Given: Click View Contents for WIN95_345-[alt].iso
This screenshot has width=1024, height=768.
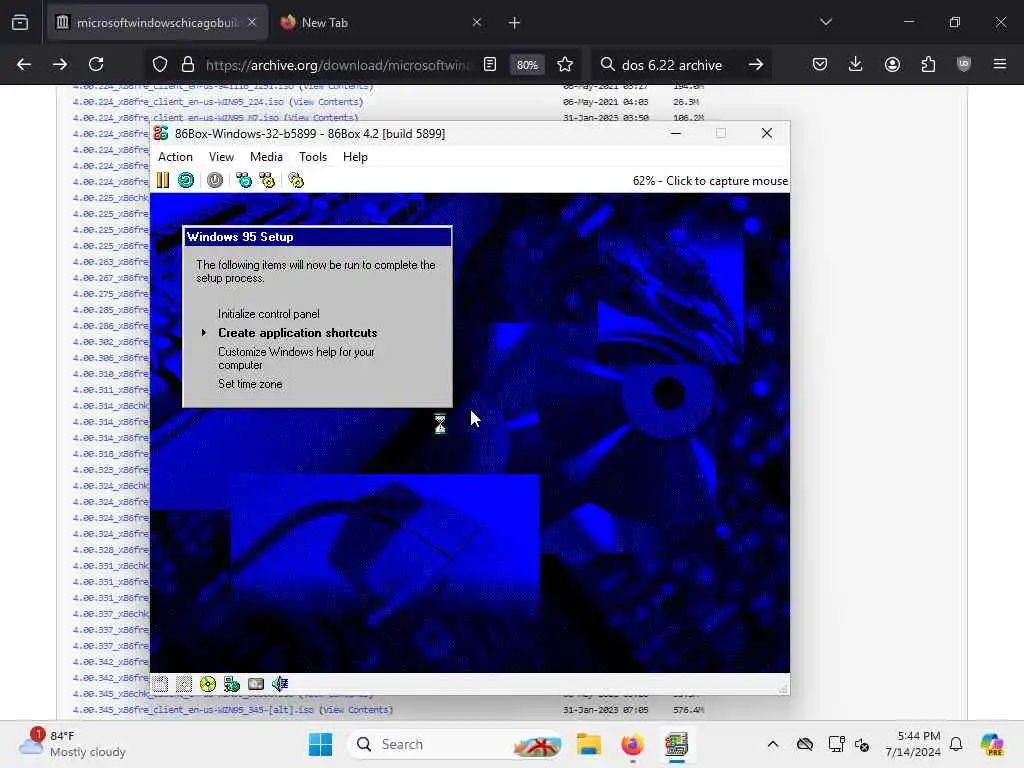Looking at the screenshot, I should [357, 710].
